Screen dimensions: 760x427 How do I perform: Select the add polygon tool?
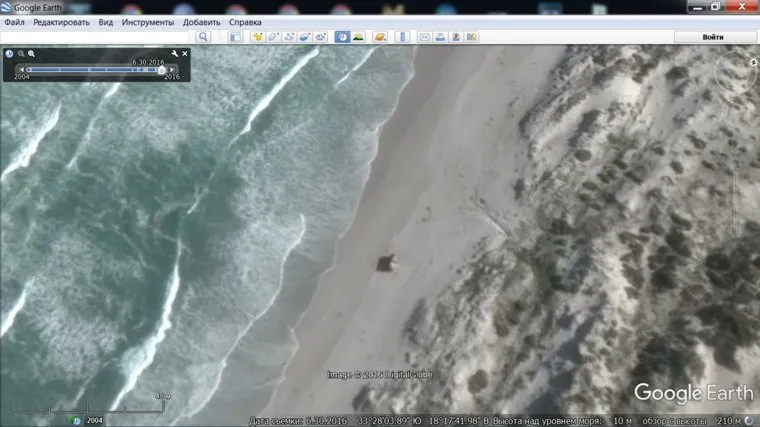[x=273, y=37]
